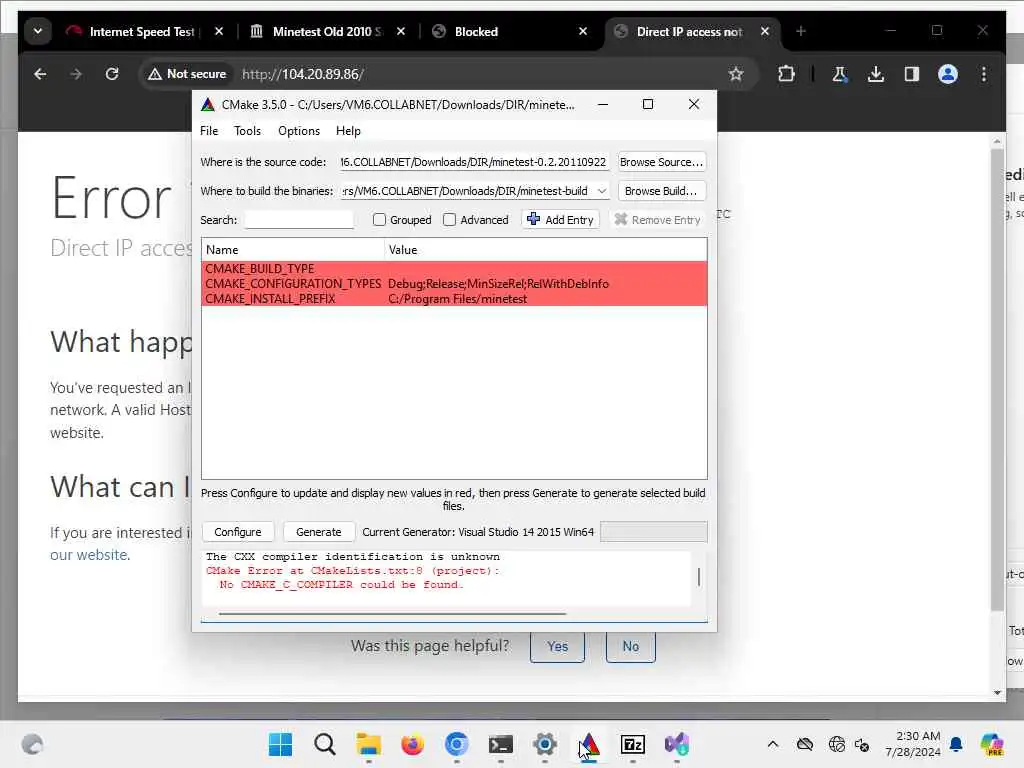Click the Configure button
This screenshot has width=1024, height=768.
tap(238, 532)
